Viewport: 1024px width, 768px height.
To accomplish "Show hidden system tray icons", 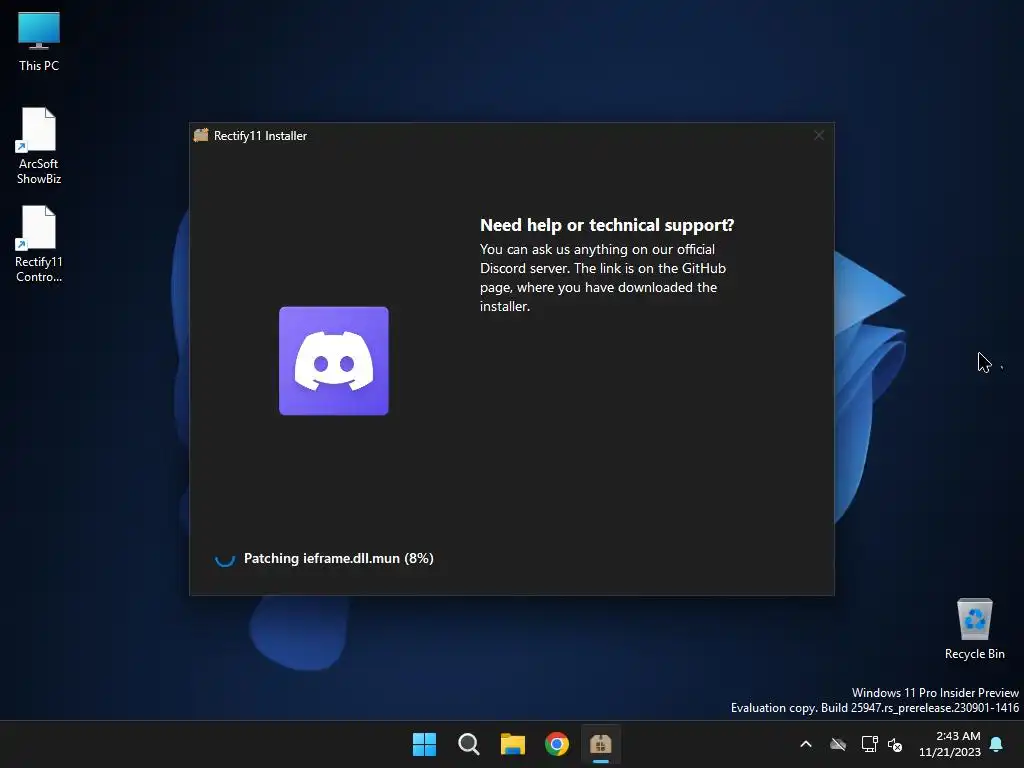I will pyautogui.click(x=806, y=744).
